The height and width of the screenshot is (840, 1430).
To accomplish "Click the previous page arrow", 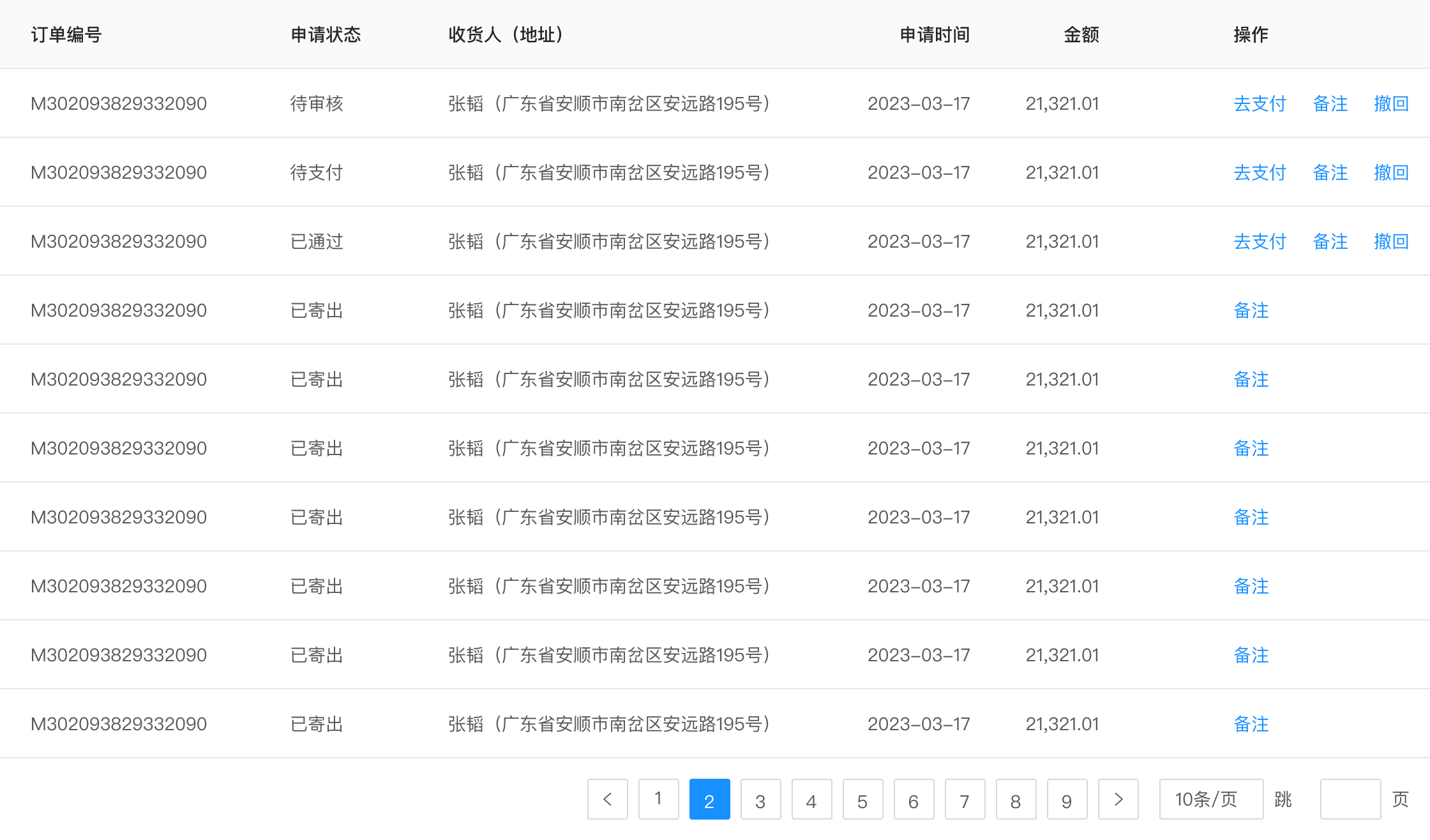I will coord(607,799).
